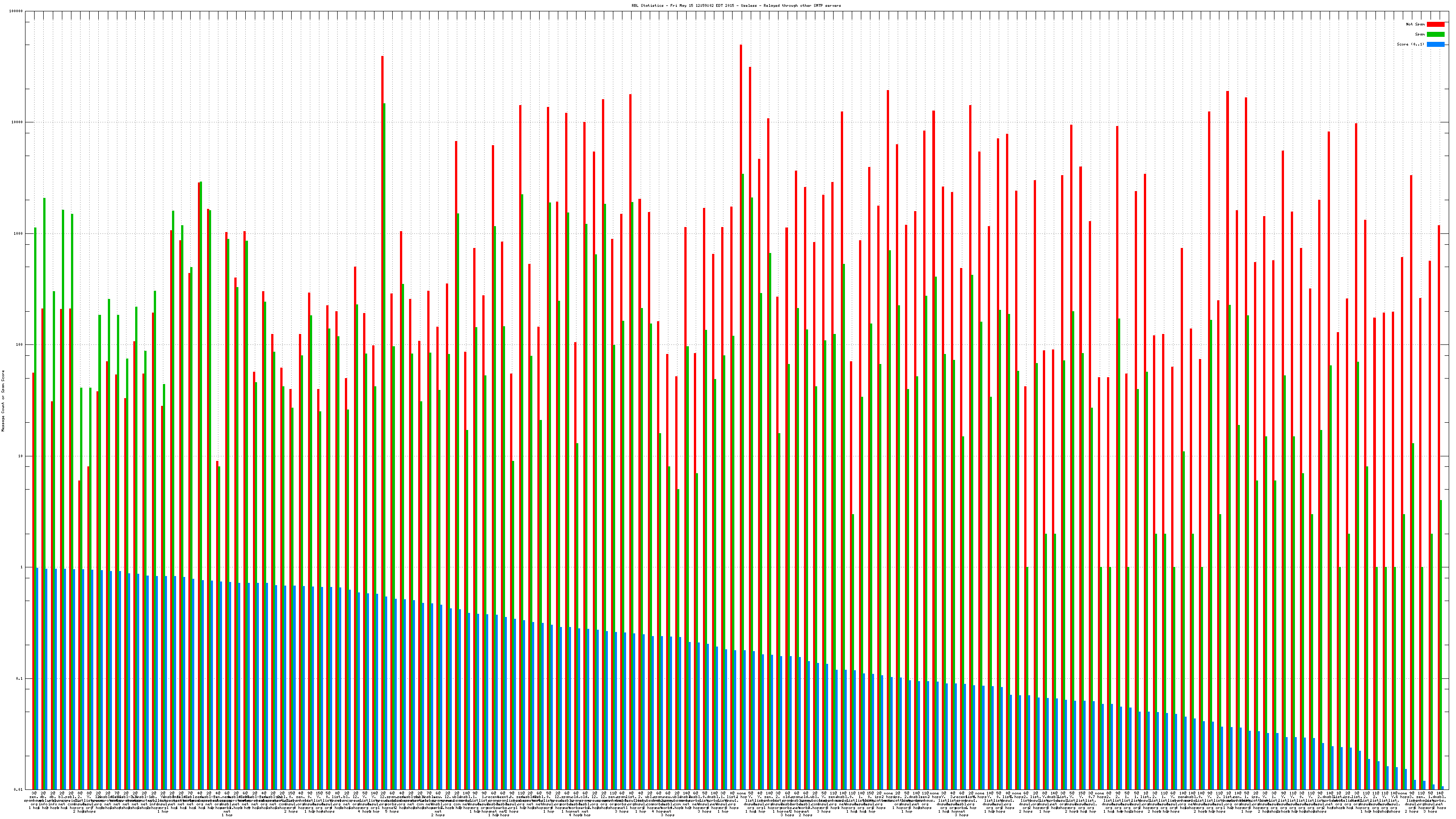Viewport: 1456px width, 819px height.
Task: Click the blue Score legend swatch
Action: tap(1435, 44)
